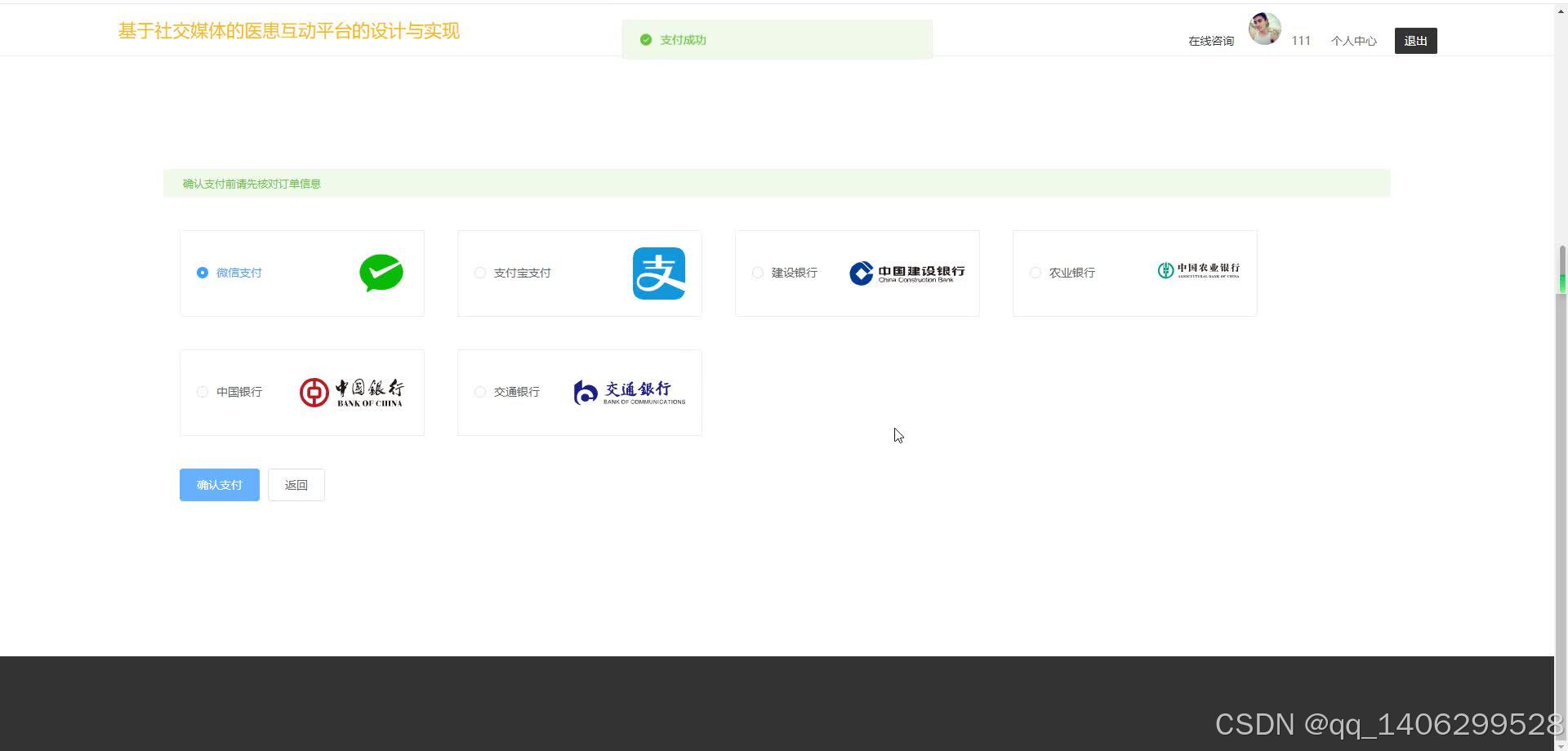Click the user avatar photo

[1264, 29]
